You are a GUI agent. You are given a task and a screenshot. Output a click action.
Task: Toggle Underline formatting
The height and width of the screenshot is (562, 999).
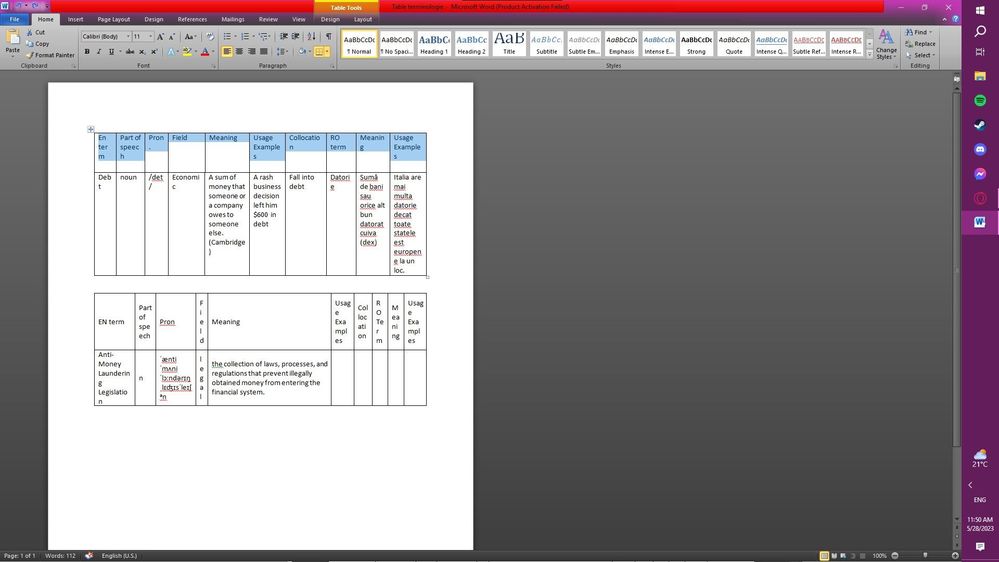click(x=111, y=52)
